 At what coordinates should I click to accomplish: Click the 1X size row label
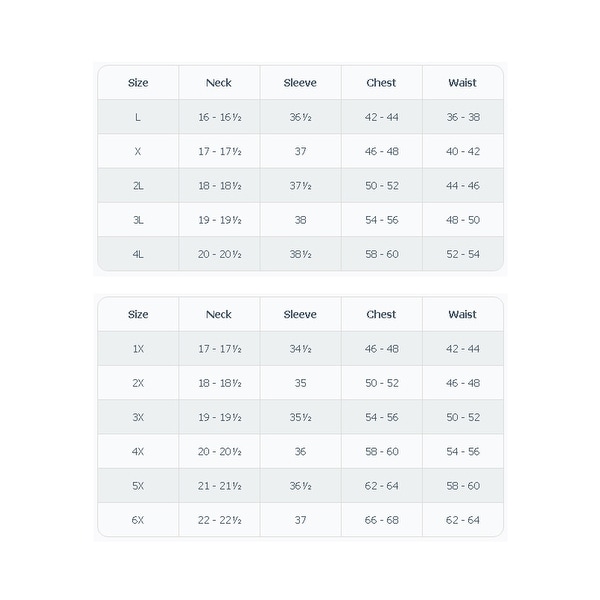[138, 349]
